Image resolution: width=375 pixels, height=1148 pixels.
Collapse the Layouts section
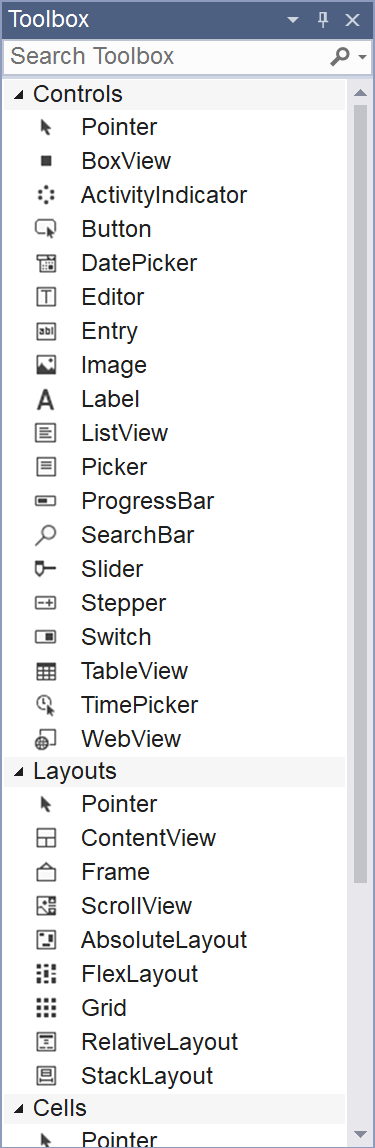(19, 771)
